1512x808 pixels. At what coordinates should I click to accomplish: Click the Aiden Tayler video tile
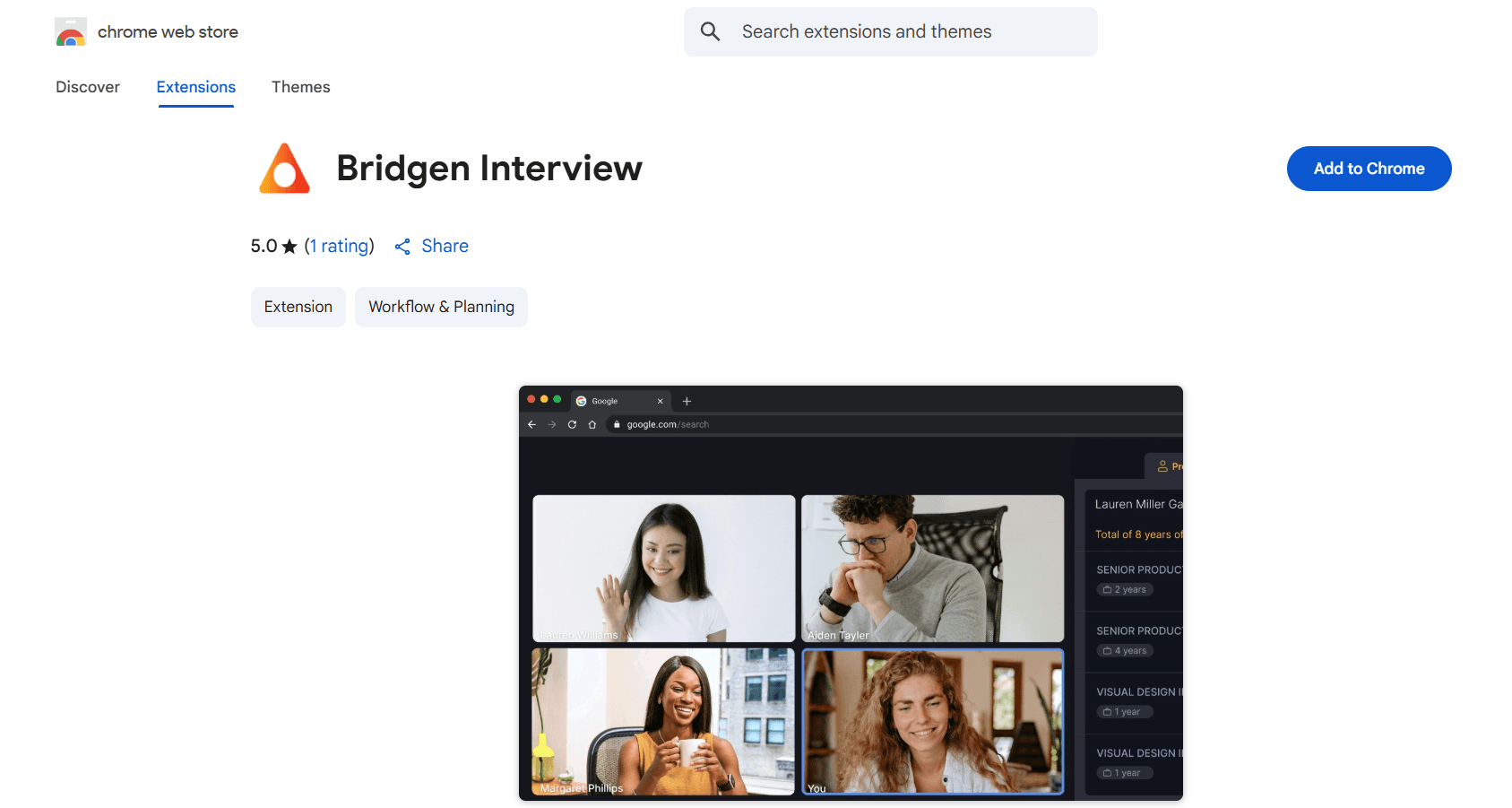coord(932,569)
